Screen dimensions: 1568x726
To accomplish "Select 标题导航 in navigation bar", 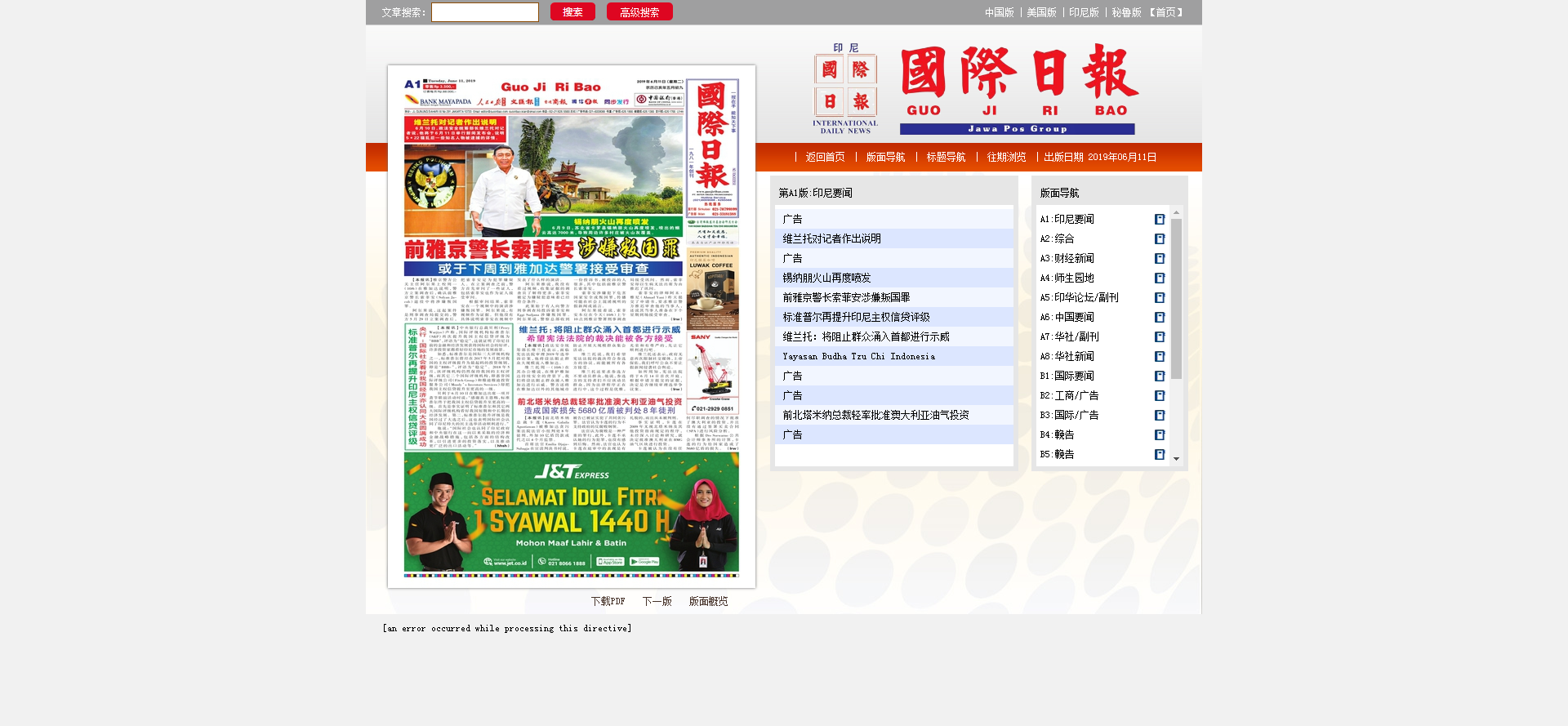I will [x=946, y=157].
